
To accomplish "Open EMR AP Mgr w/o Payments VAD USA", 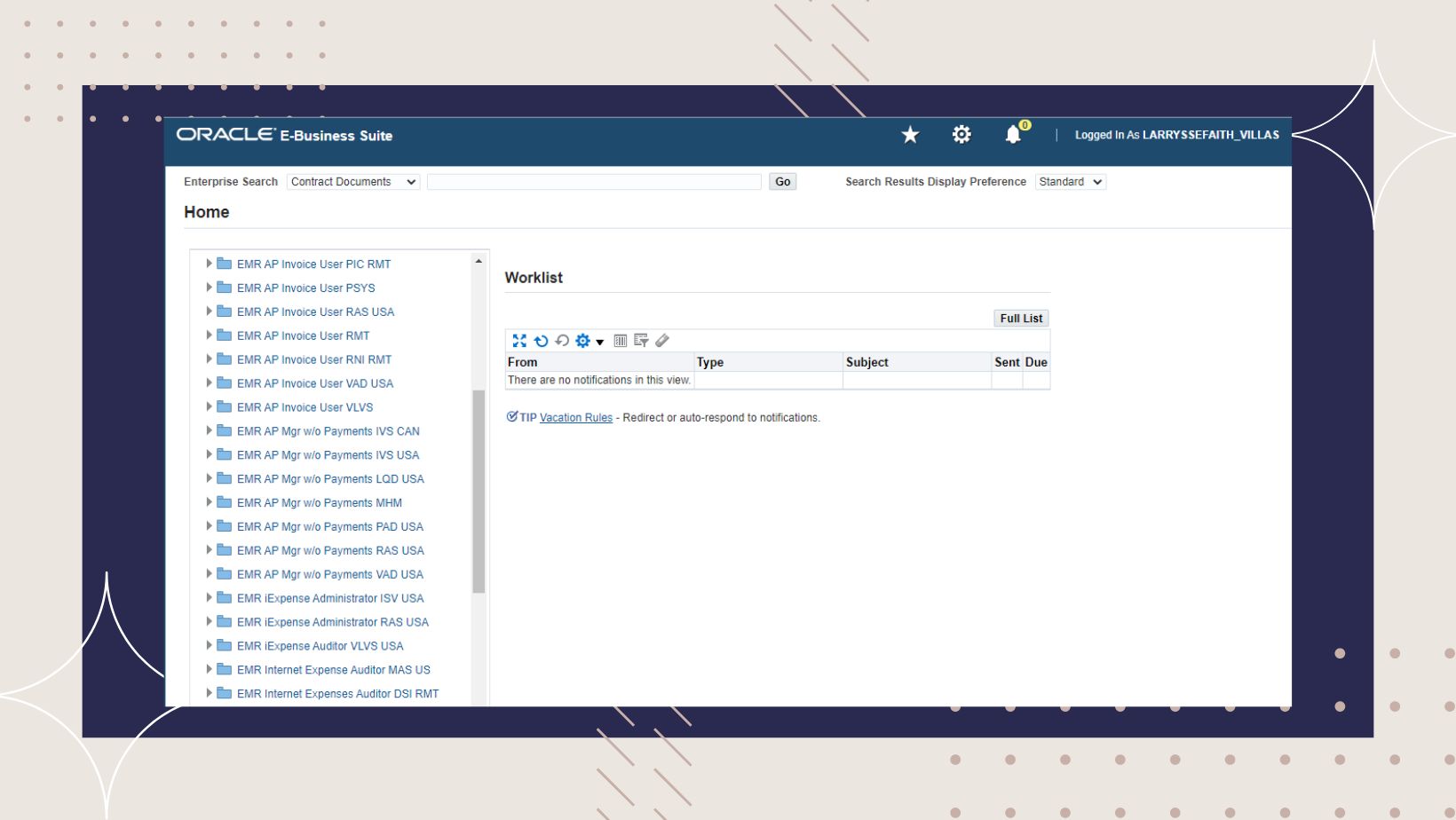I will [330, 574].
